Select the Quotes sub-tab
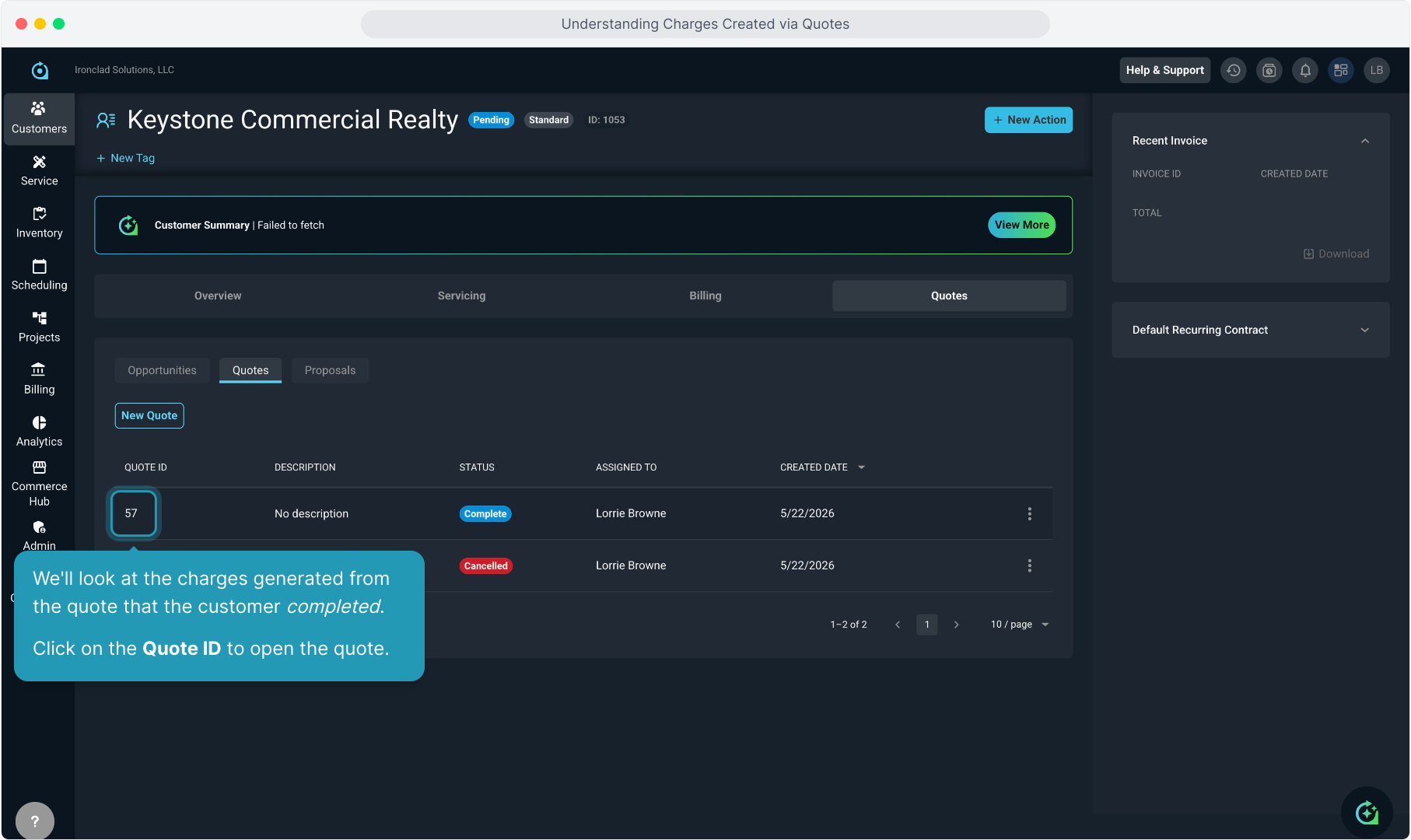Viewport: 1411px width, 840px height. click(x=250, y=370)
